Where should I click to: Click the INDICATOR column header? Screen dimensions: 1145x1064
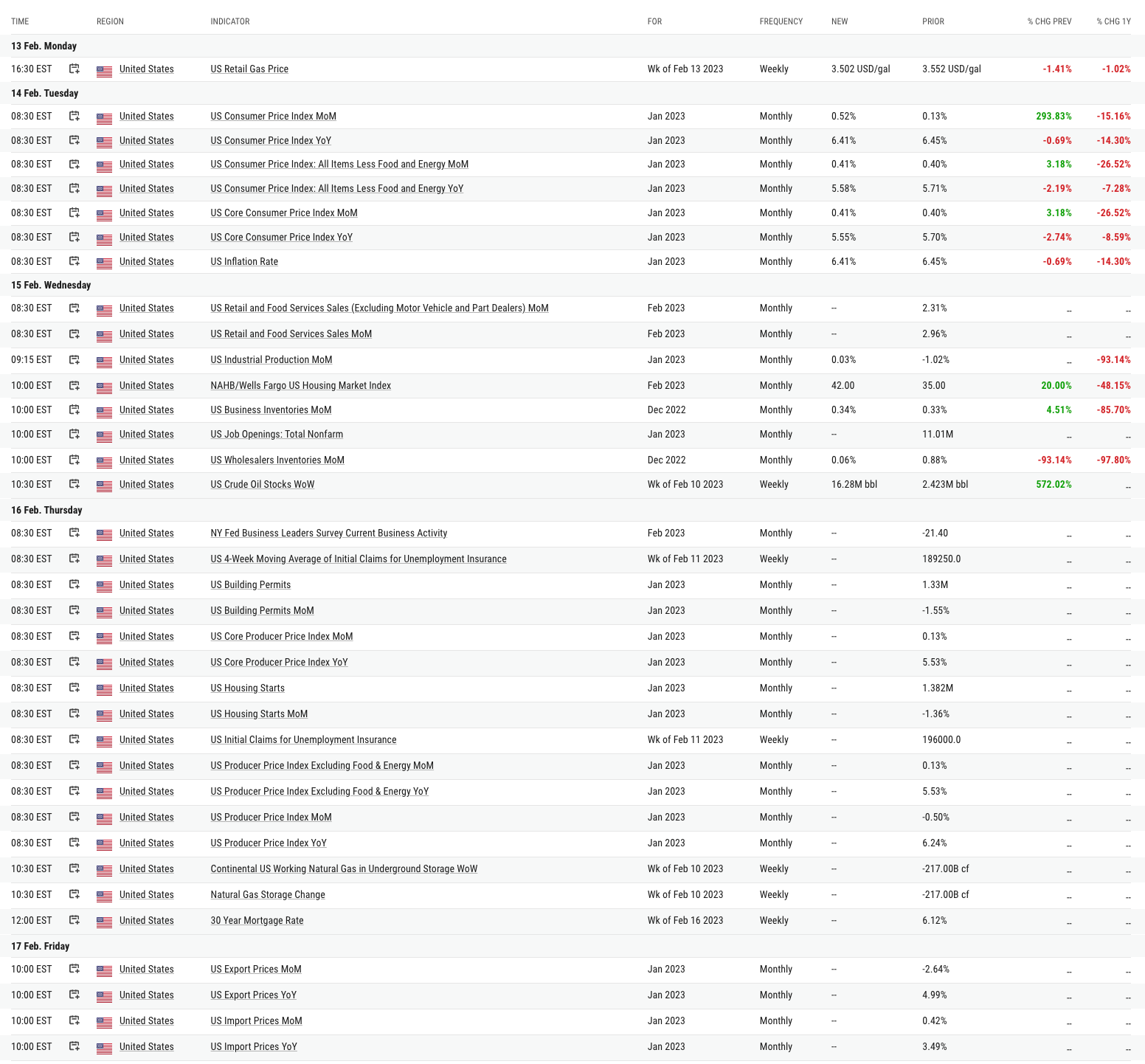(230, 21)
